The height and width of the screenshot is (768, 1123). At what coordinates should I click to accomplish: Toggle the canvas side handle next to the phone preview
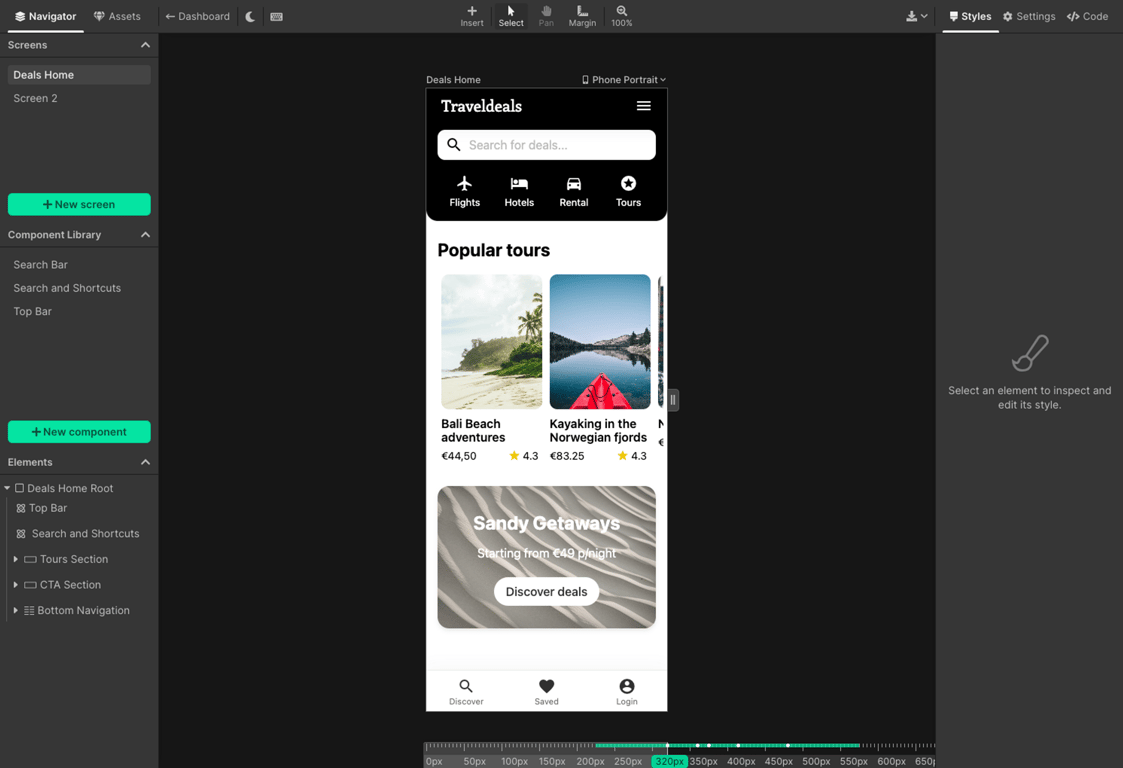coord(671,399)
